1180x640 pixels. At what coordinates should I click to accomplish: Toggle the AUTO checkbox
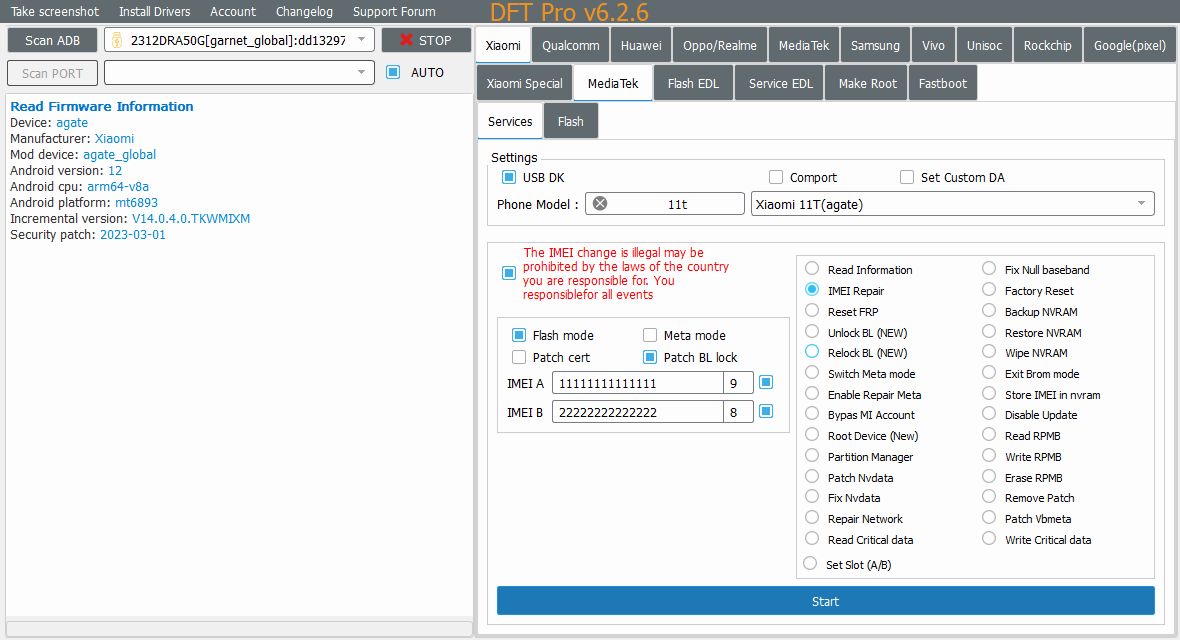(x=393, y=72)
